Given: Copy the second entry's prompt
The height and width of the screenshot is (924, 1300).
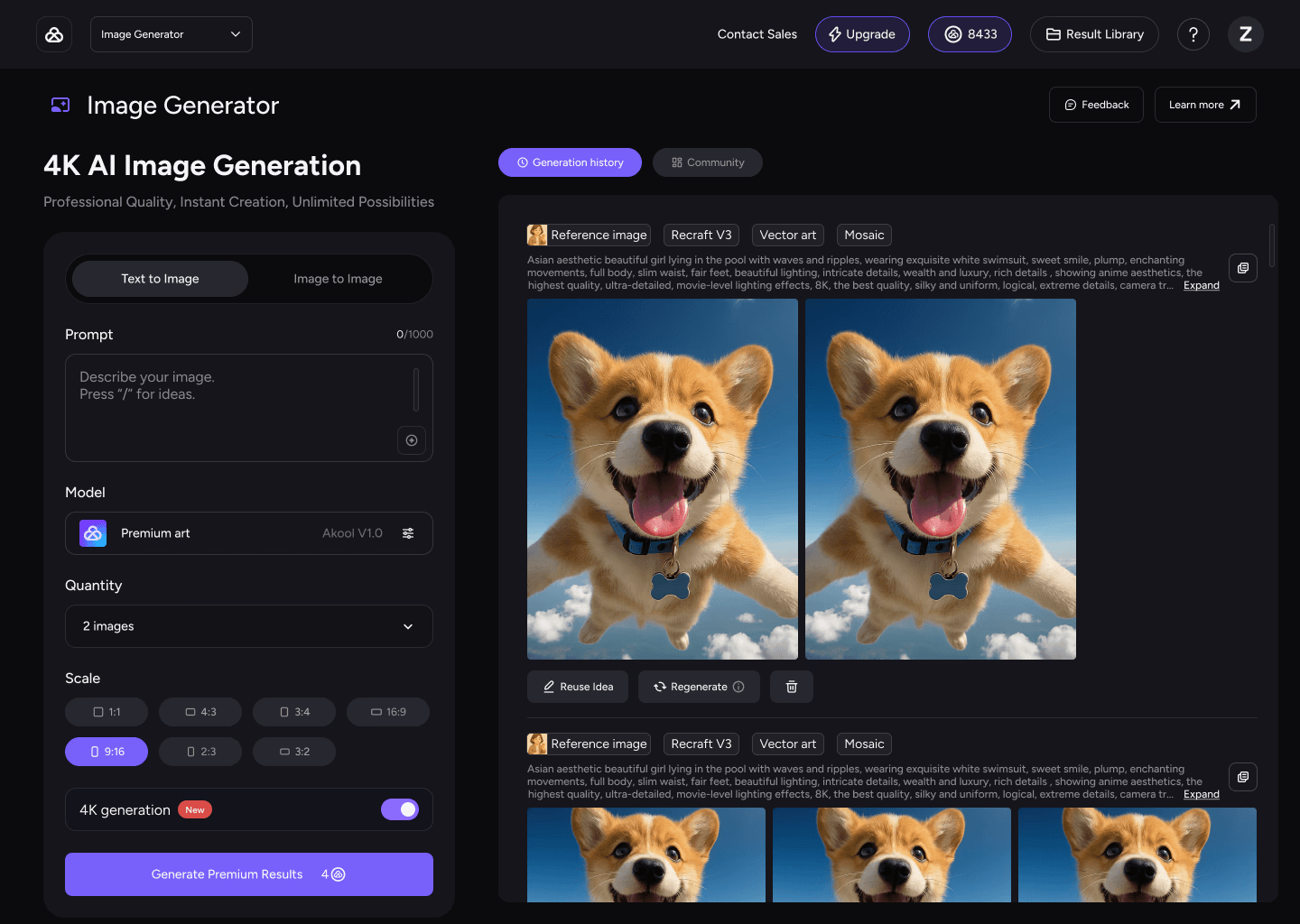Looking at the screenshot, I should 1243,777.
